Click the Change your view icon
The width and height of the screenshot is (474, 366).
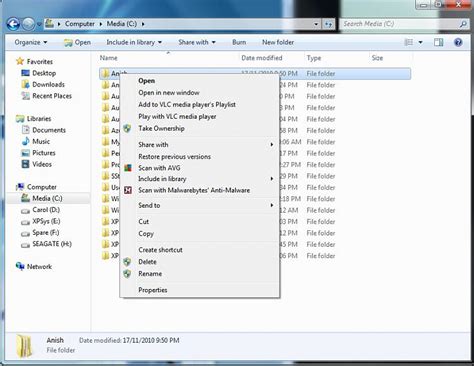pos(409,42)
